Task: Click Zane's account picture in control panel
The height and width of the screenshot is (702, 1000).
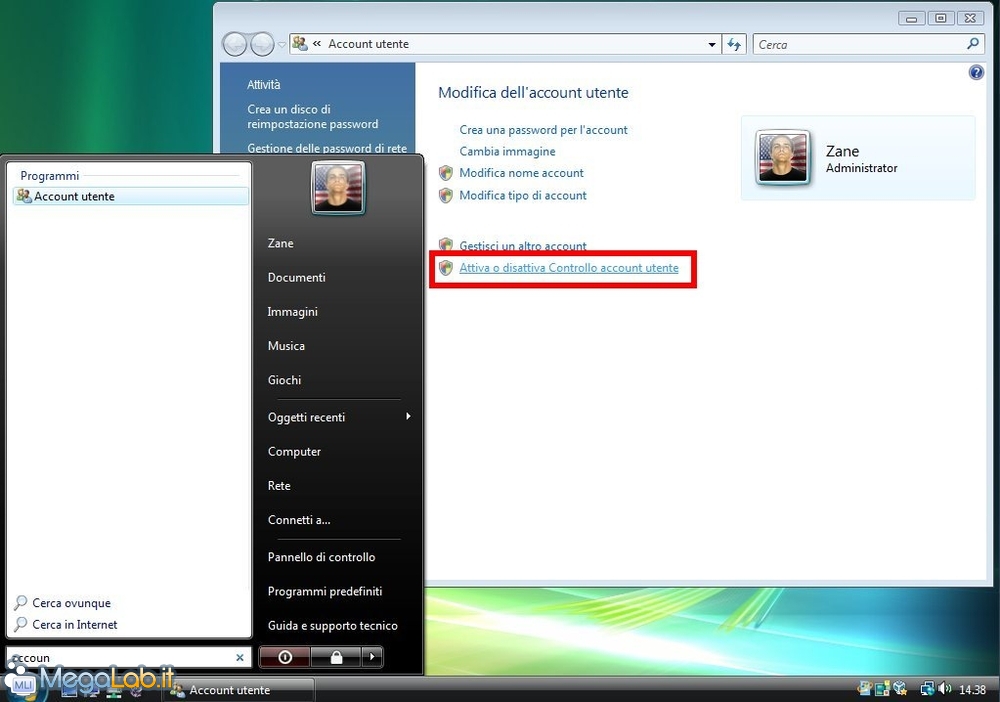Action: pyautogui.click(x=783, y=157)
